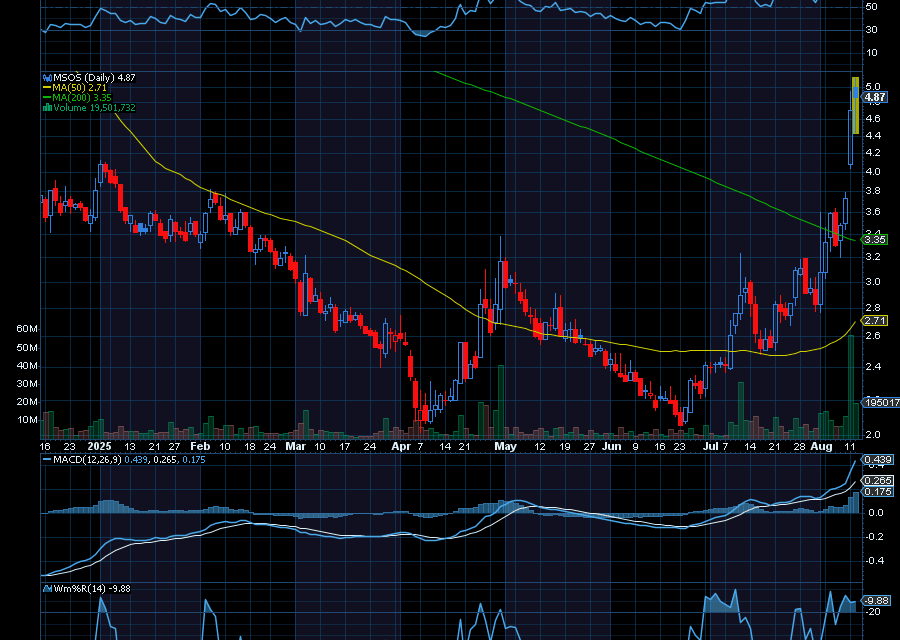This screenshot has height=640, width=900.
Task: Click the '60M' volume axis label
Action: click(x=27, y=329)
